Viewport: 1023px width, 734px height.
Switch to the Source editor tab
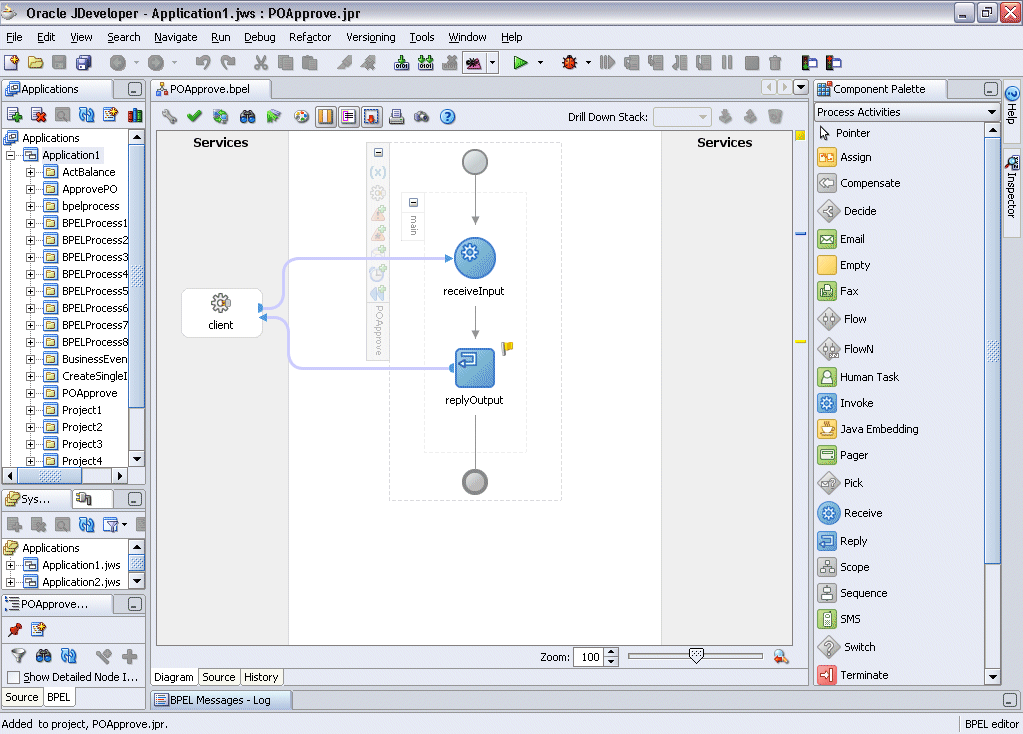219,677
